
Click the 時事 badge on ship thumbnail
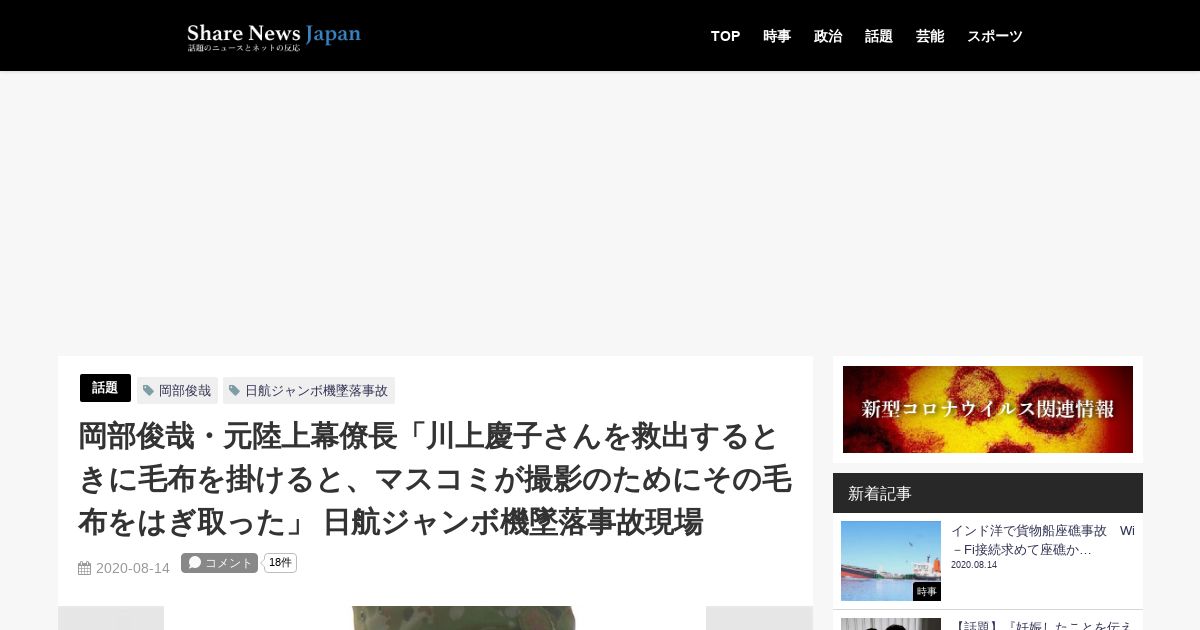click(927, 592)
